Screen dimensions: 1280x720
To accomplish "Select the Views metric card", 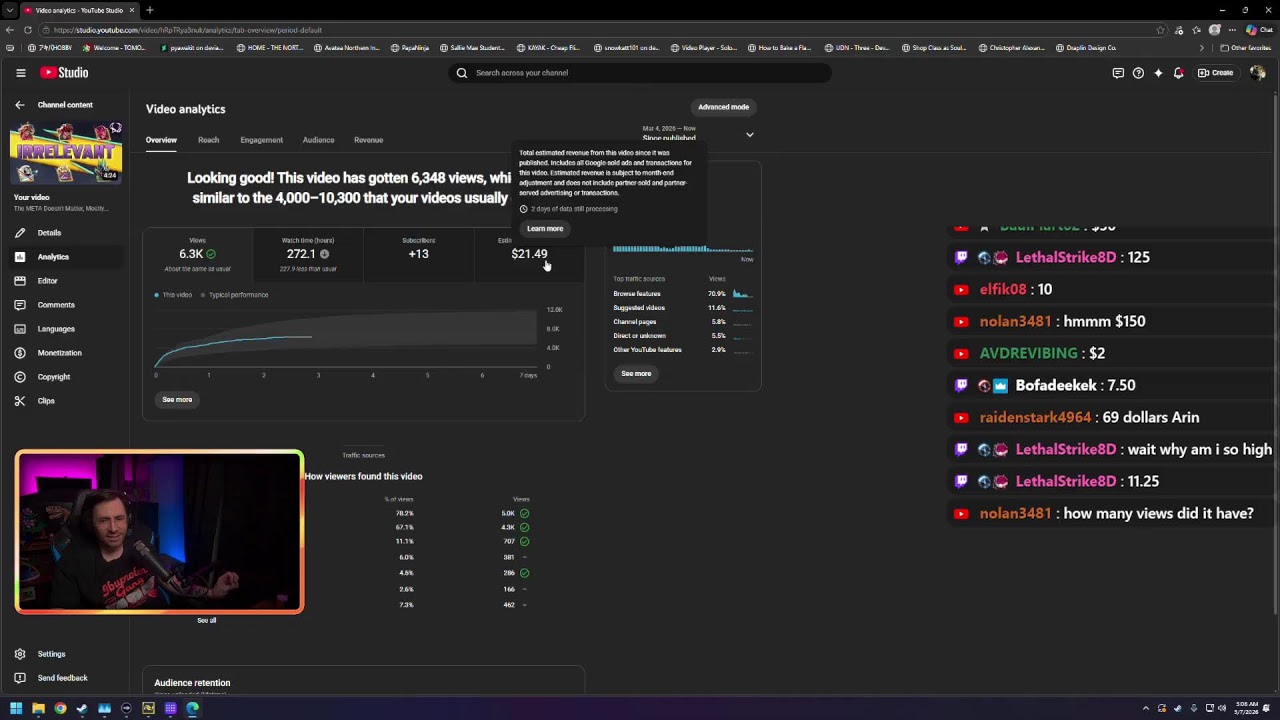I will (197, 255).
